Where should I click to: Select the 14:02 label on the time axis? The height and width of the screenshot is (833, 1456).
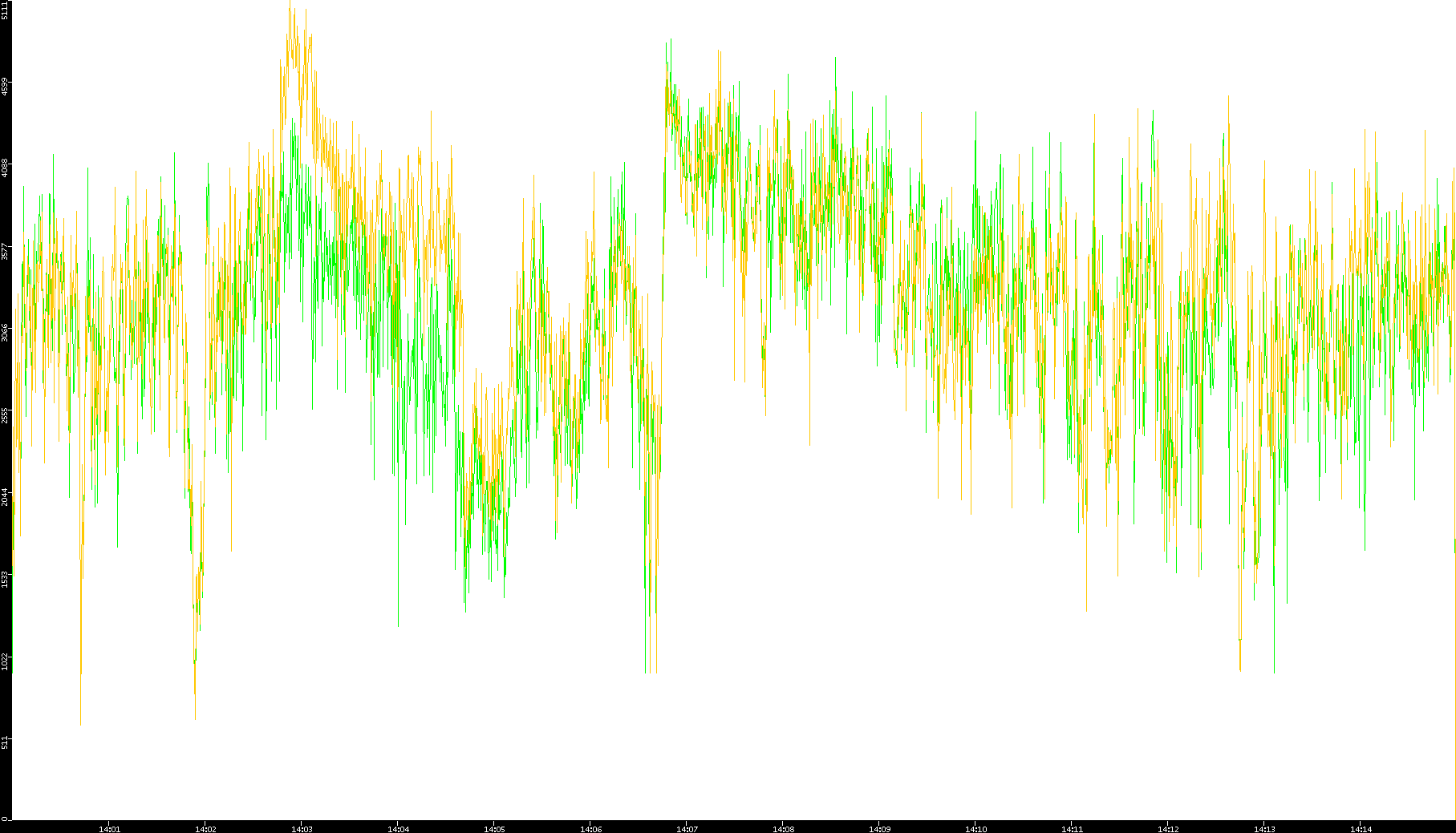[x=205, y=829]
